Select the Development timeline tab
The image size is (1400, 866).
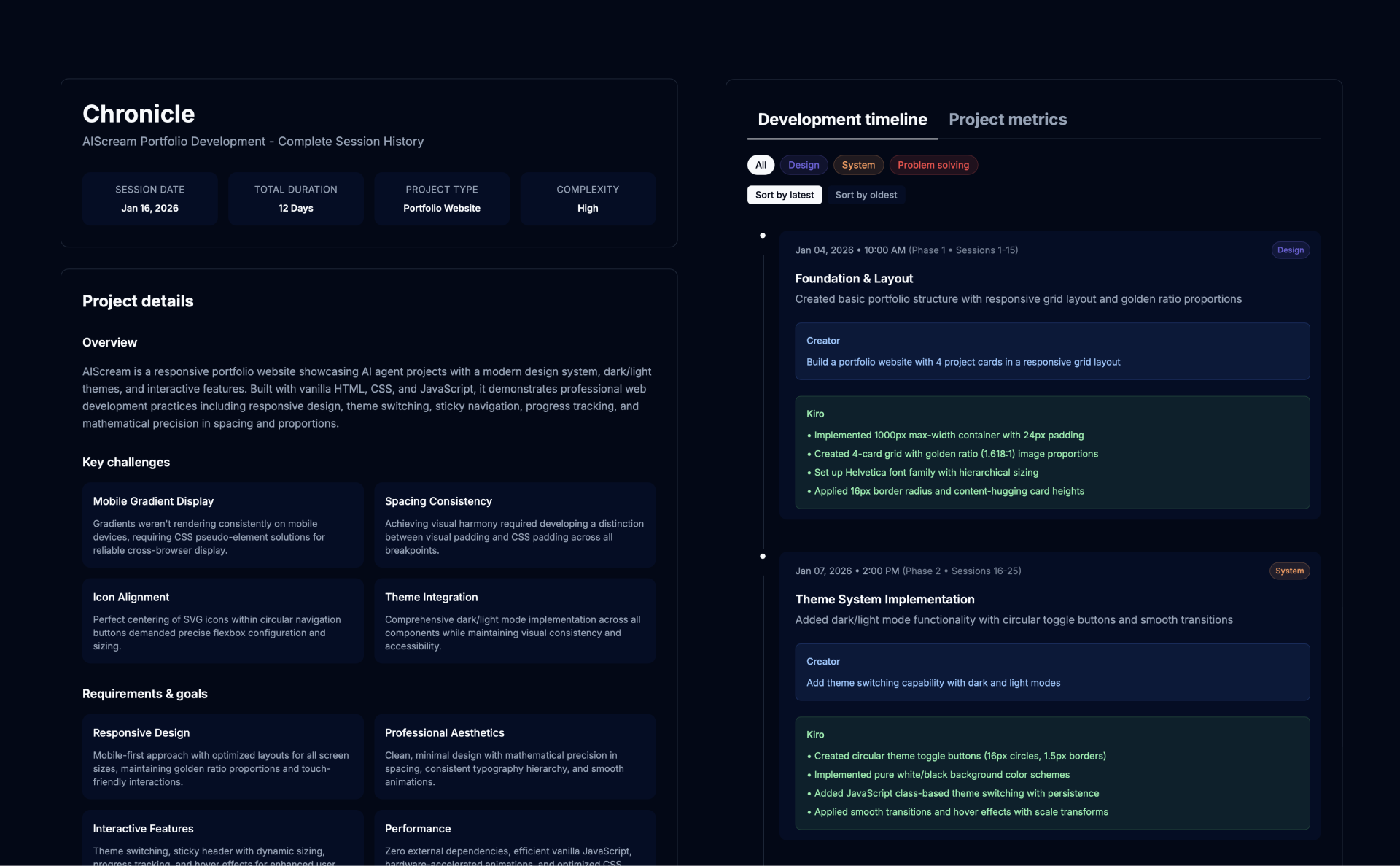[842, 120]
